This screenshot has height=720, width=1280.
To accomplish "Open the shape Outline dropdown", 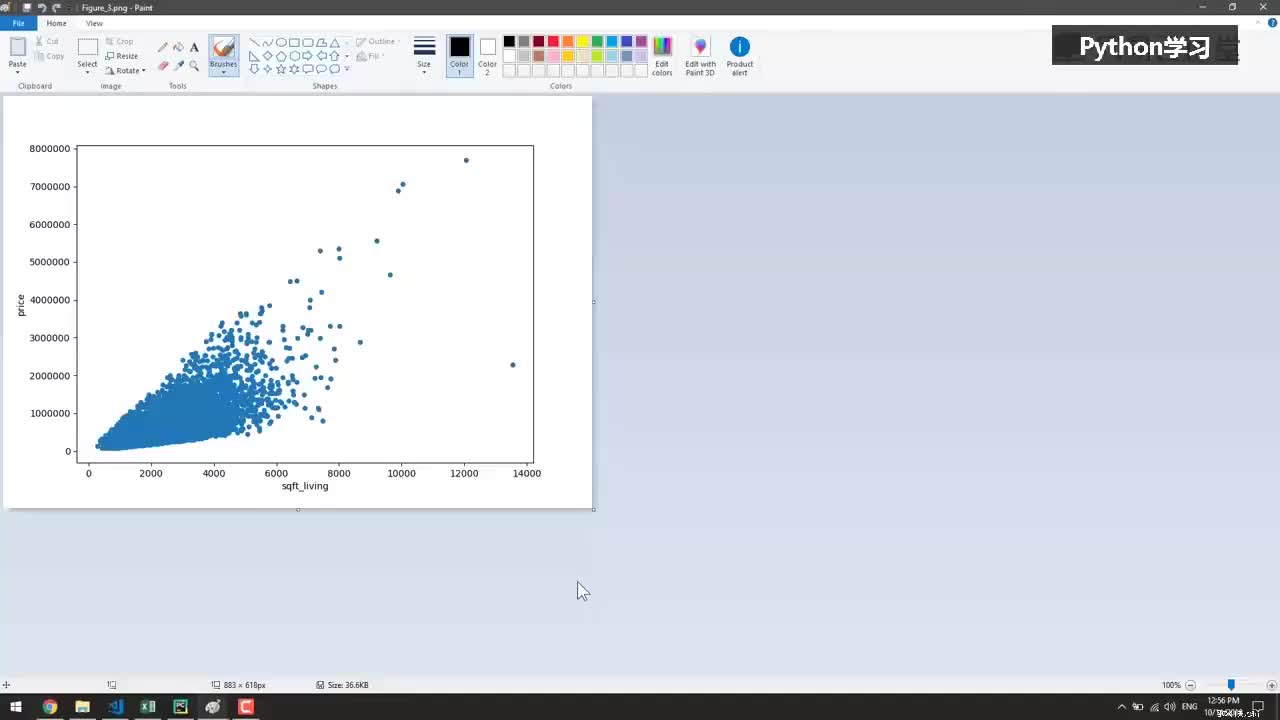I will (379, 42).
